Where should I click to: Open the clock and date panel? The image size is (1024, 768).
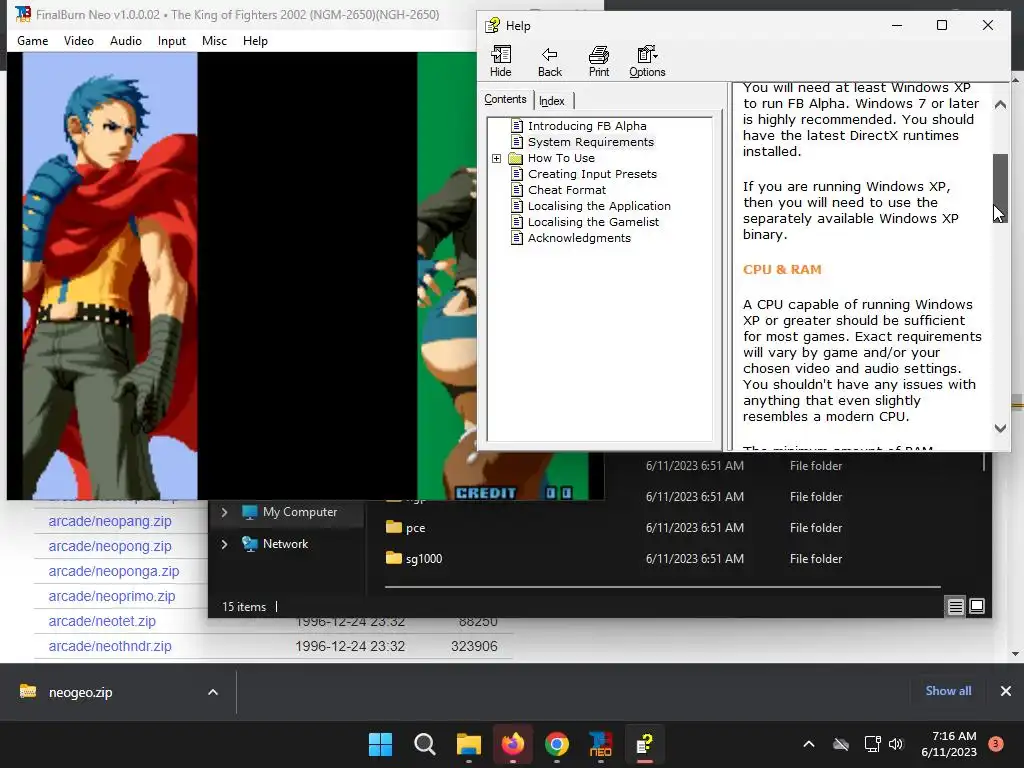point(949,744)
